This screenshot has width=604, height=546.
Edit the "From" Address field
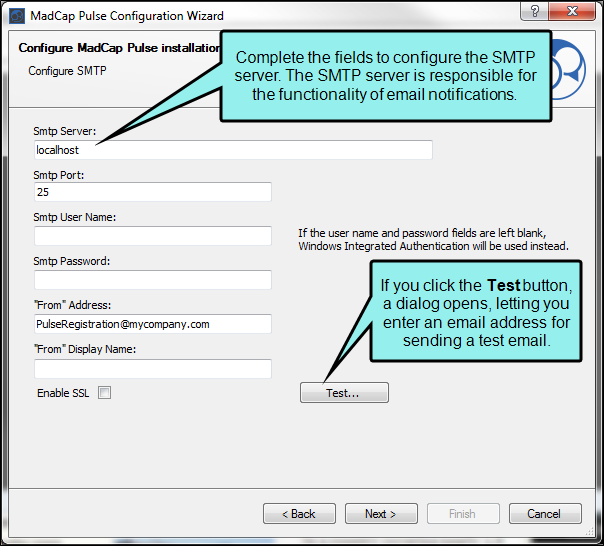pos(153,324)
